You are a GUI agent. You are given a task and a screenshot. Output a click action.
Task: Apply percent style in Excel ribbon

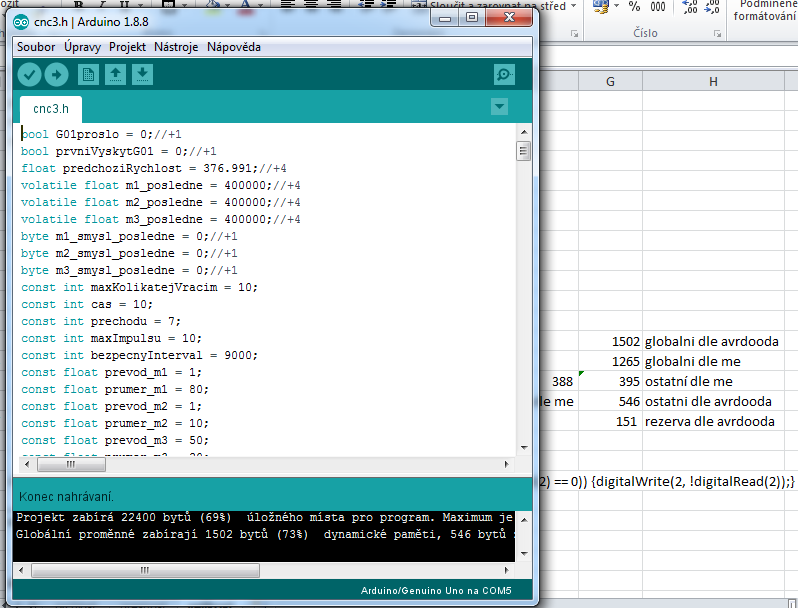pos(634,7)
